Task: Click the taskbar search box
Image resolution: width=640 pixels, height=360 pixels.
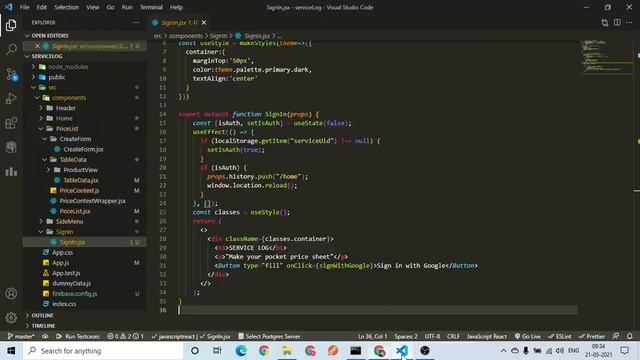Action: 103,351
